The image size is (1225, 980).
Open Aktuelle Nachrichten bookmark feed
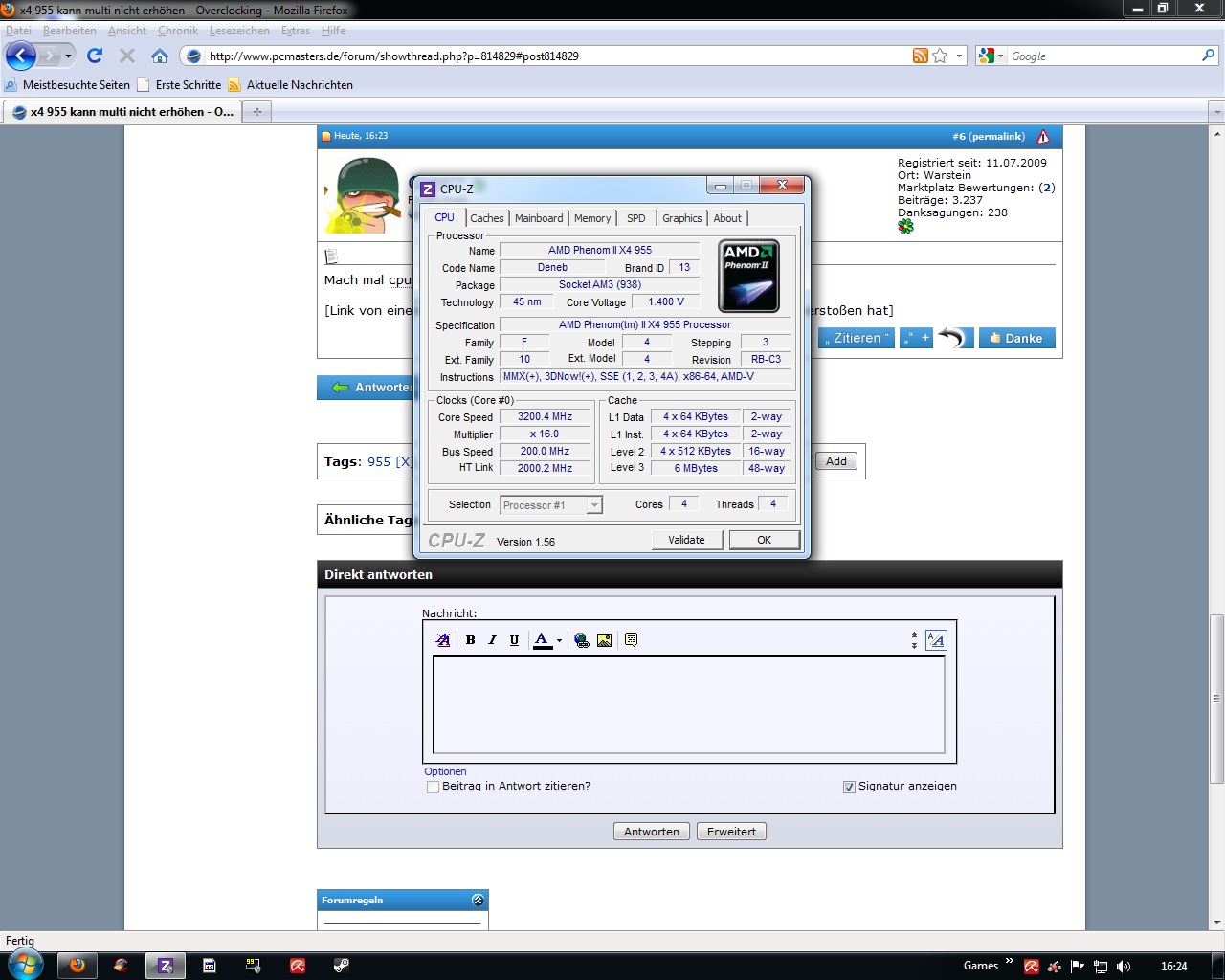290,85
